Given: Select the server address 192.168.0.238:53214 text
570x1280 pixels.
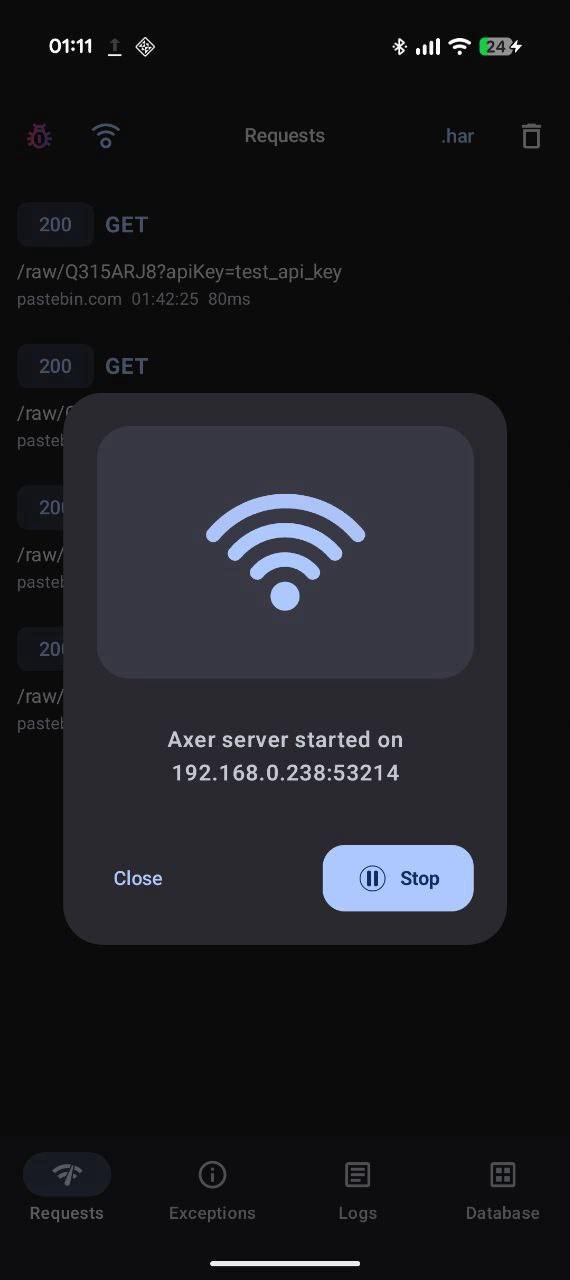Looking at the screenshot, I should (x=285, y=773).
